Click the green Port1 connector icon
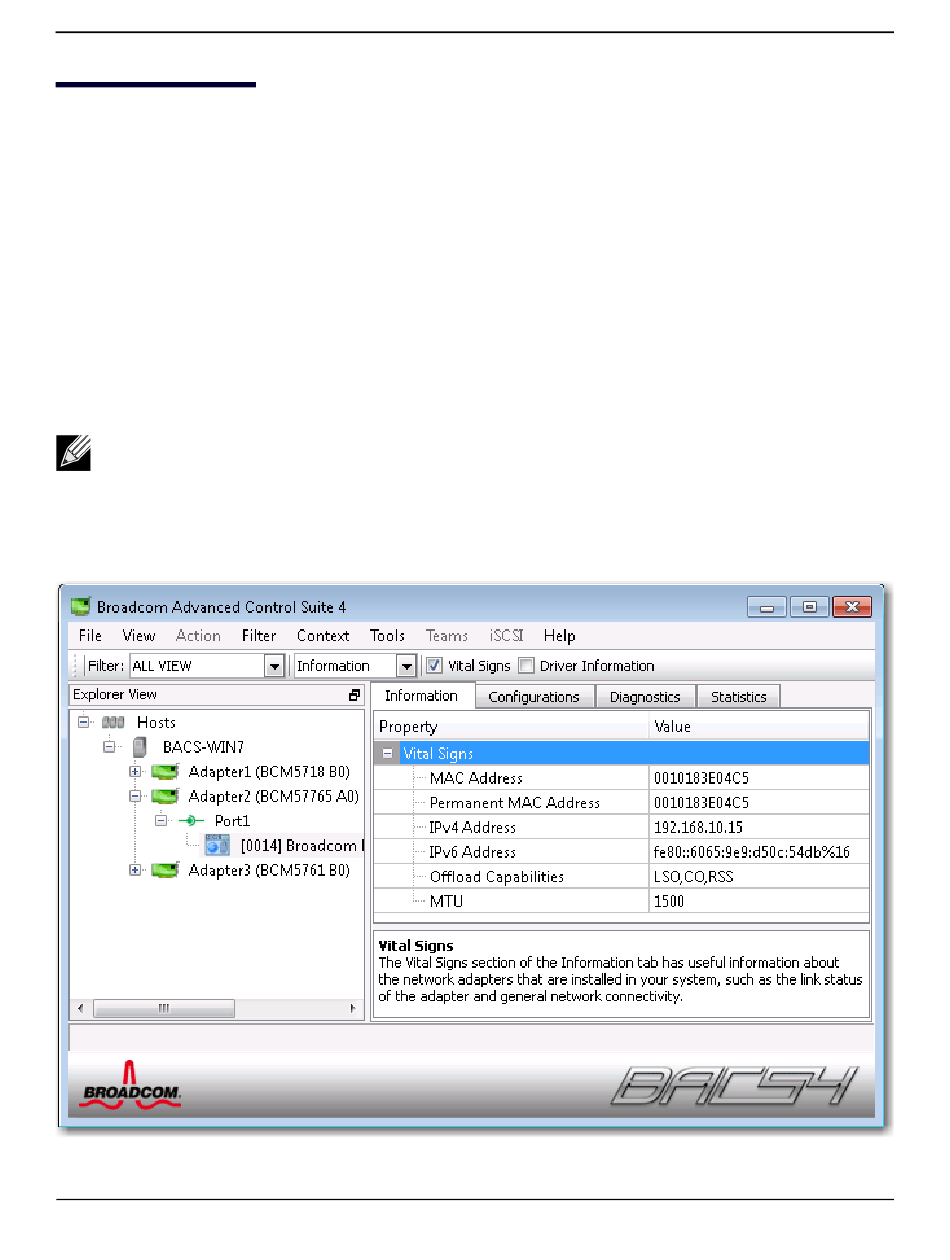The width and height of the screenshot is (950, 1260). [190, 820]
